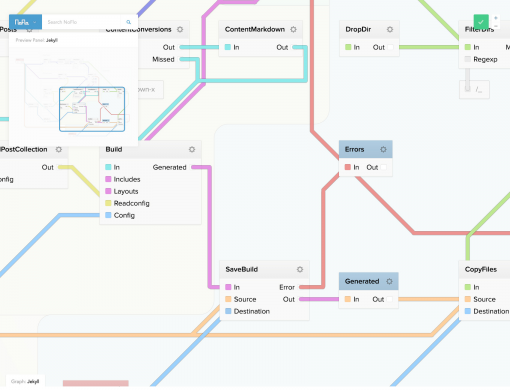Click the Build node gear icon
The image size is (510, 390).
tap(192, 149)
